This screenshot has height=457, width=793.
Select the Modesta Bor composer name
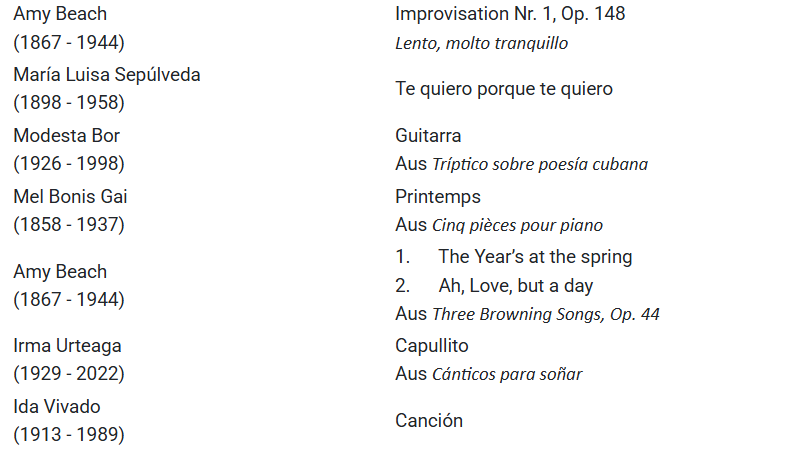click(66, 136)
